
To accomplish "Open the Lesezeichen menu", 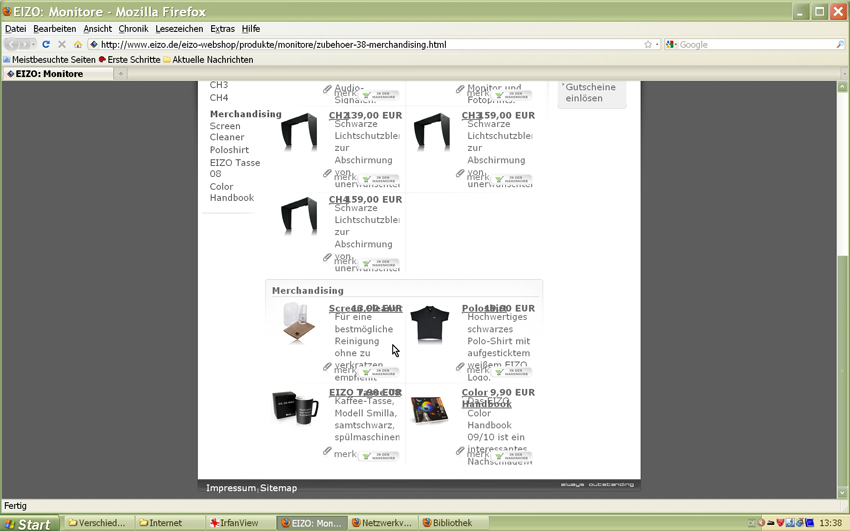I will pos(179,29).
